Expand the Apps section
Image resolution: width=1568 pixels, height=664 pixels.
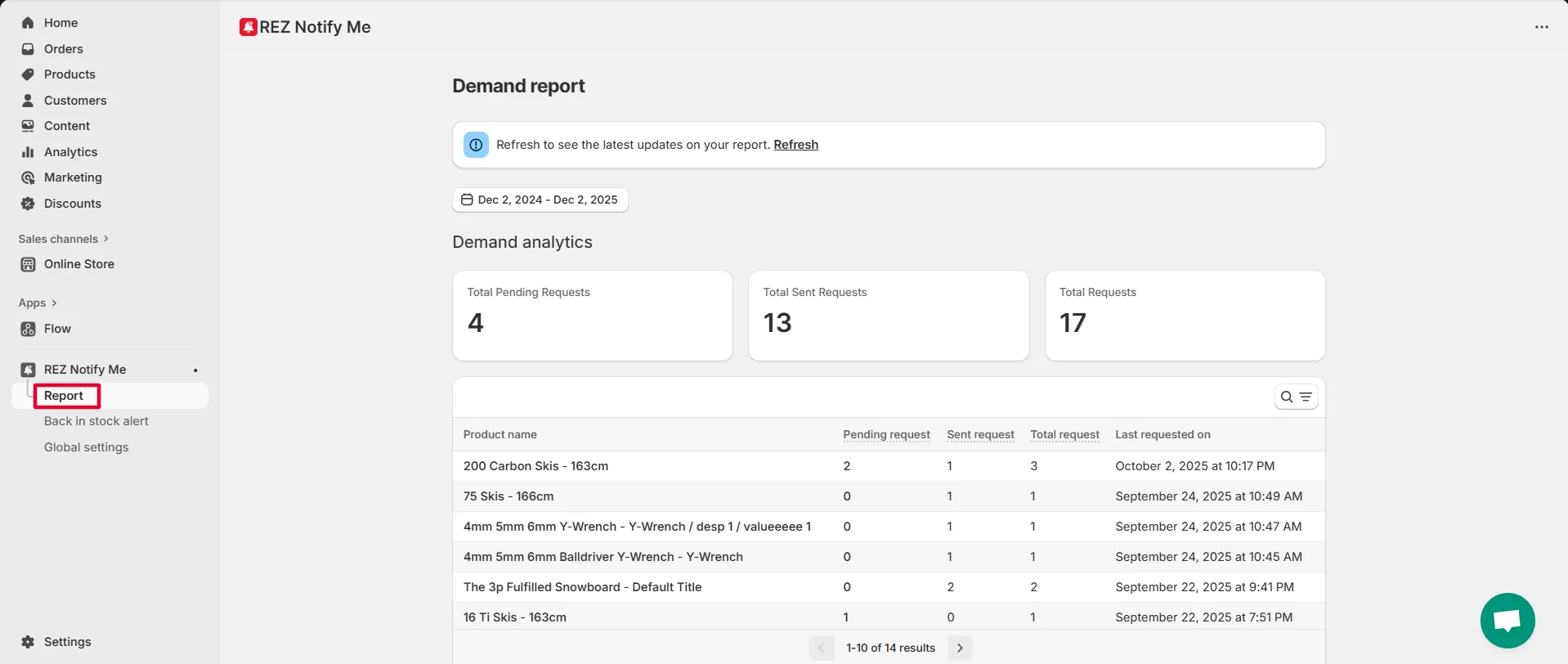pos(38,303)
